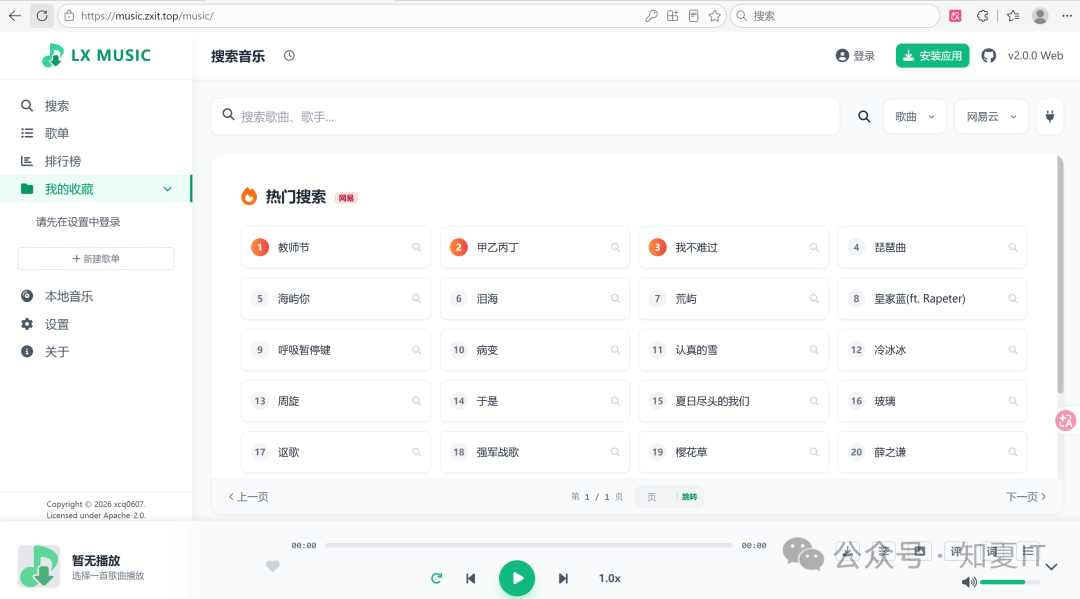Open search history clock icon
This screenshot has height=599, width=1080.
(x=289, y=56)
